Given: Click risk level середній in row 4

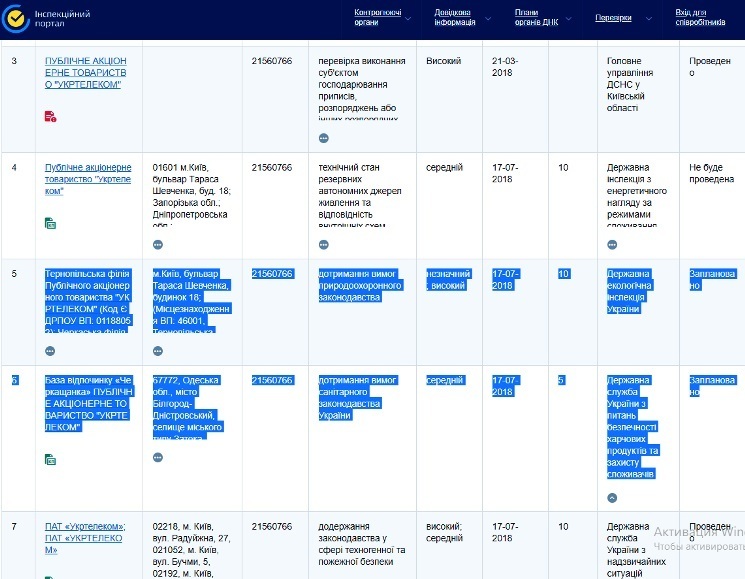Looking at the screenshot, I should click(x=444, y=167).
